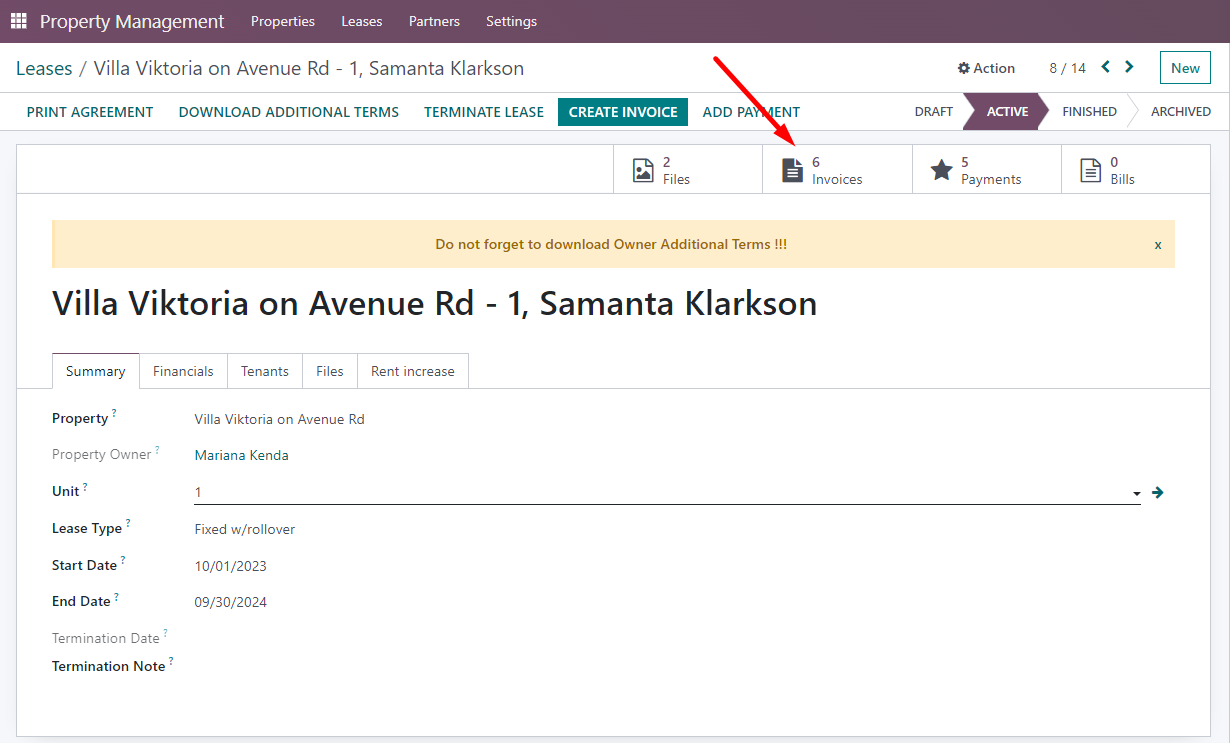Set status to Finished stage
1230x743 pixels.
pyautogui.click(x=1088, y=112)
